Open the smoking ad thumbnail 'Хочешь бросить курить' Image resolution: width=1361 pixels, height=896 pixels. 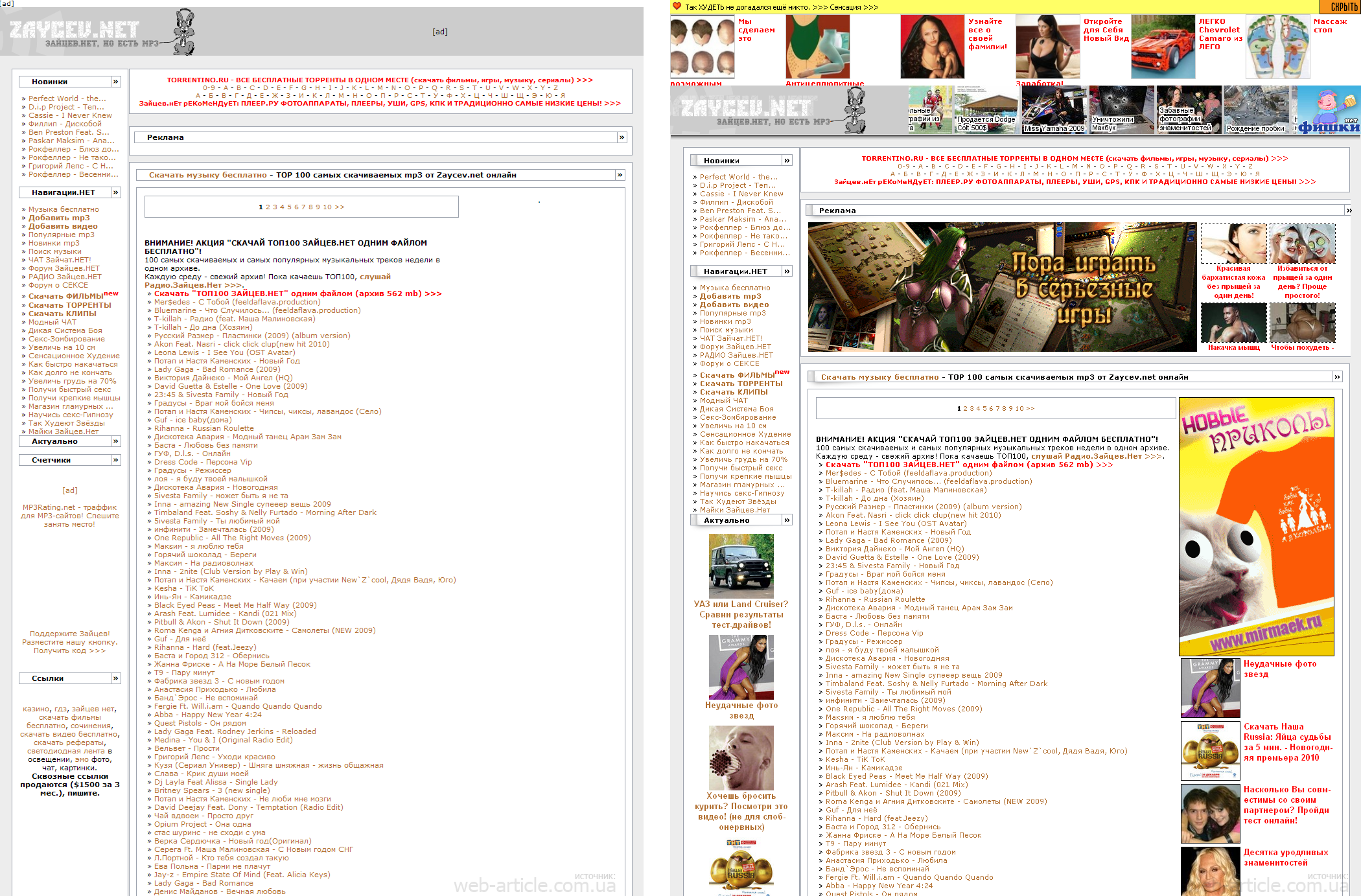click(x=741, y=758)
